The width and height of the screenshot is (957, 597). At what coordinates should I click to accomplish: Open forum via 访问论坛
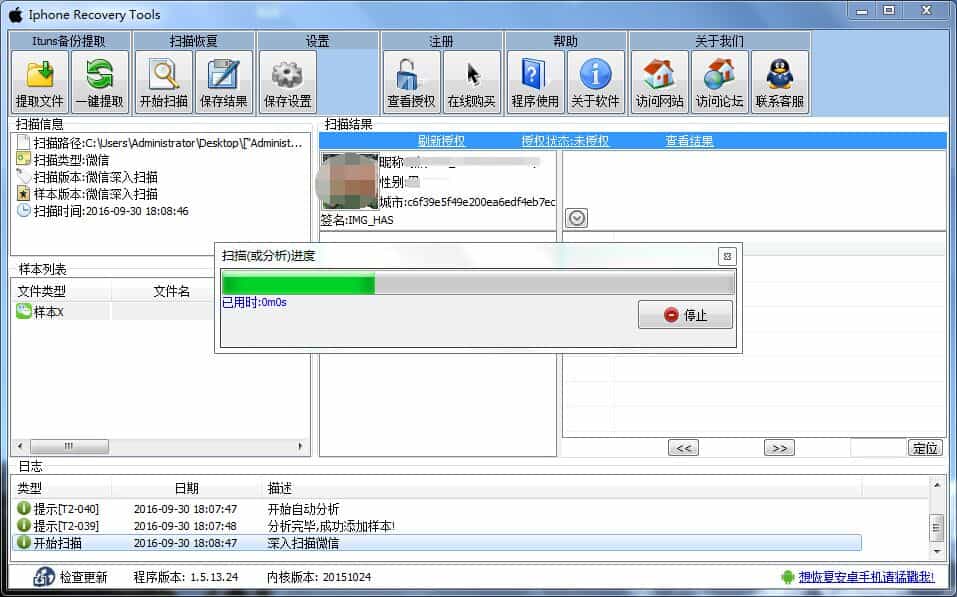(x=720, y=82)
